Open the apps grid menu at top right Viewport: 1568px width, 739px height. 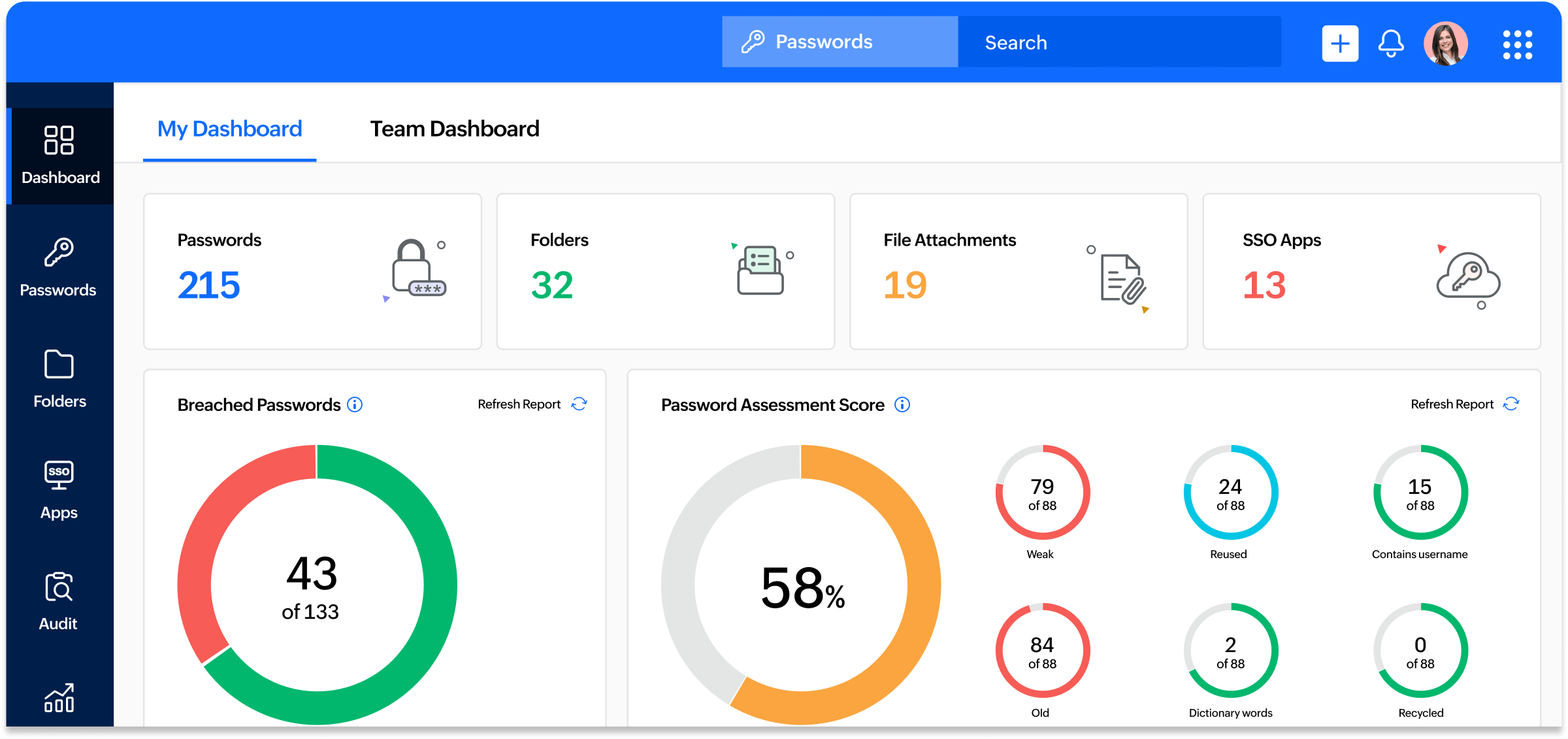(1517, 44)
